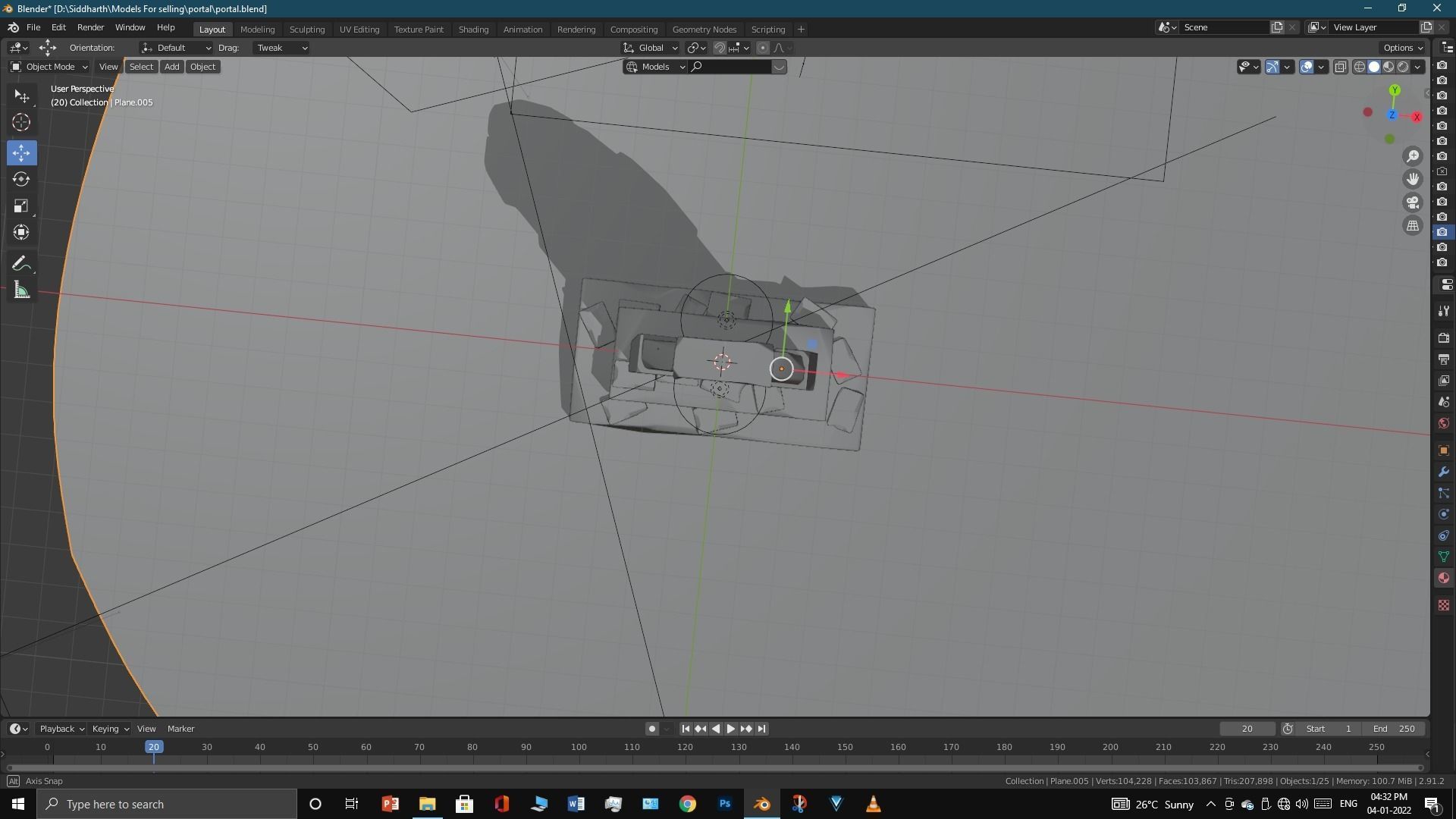Choose the Measure ruler tool

pos(21,290)
